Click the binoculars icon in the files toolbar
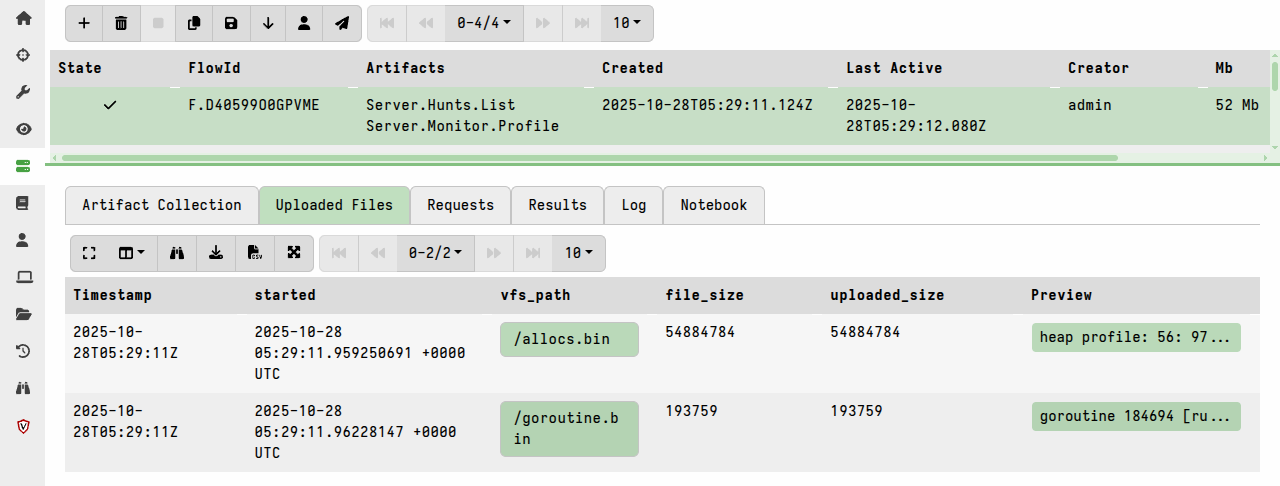The height and width of the screenshot is (486, 1280). [x=177, y=253]
